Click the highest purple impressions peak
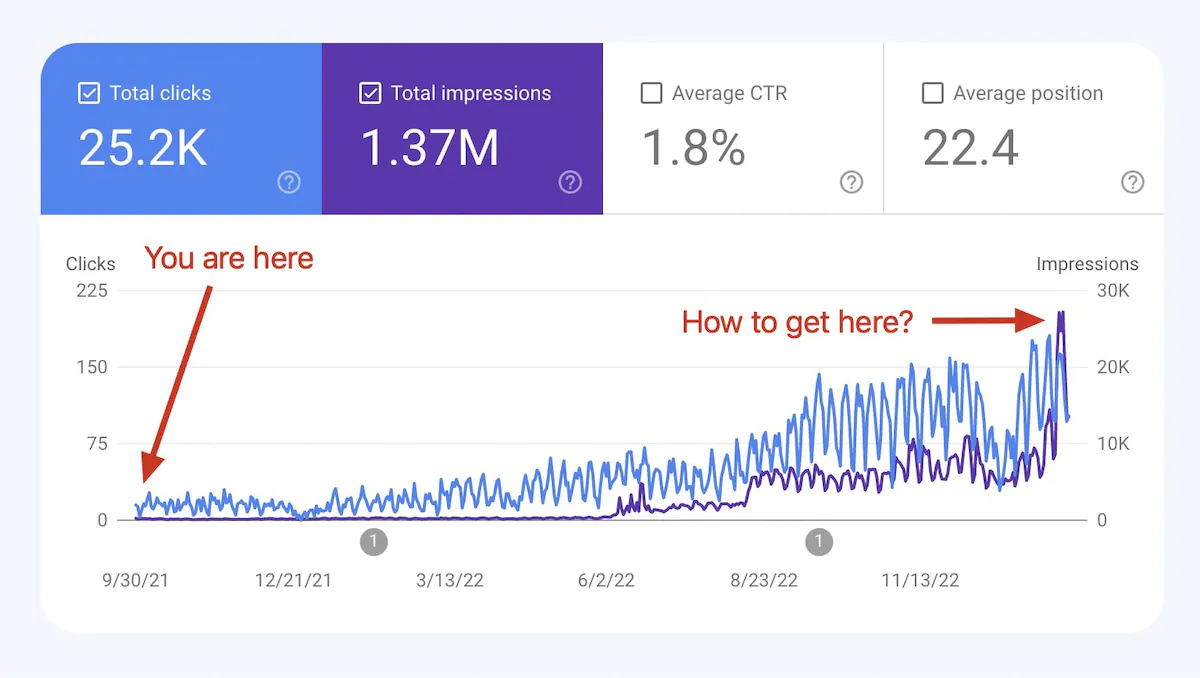The image size is (1200, 678). coord(1060,314)
